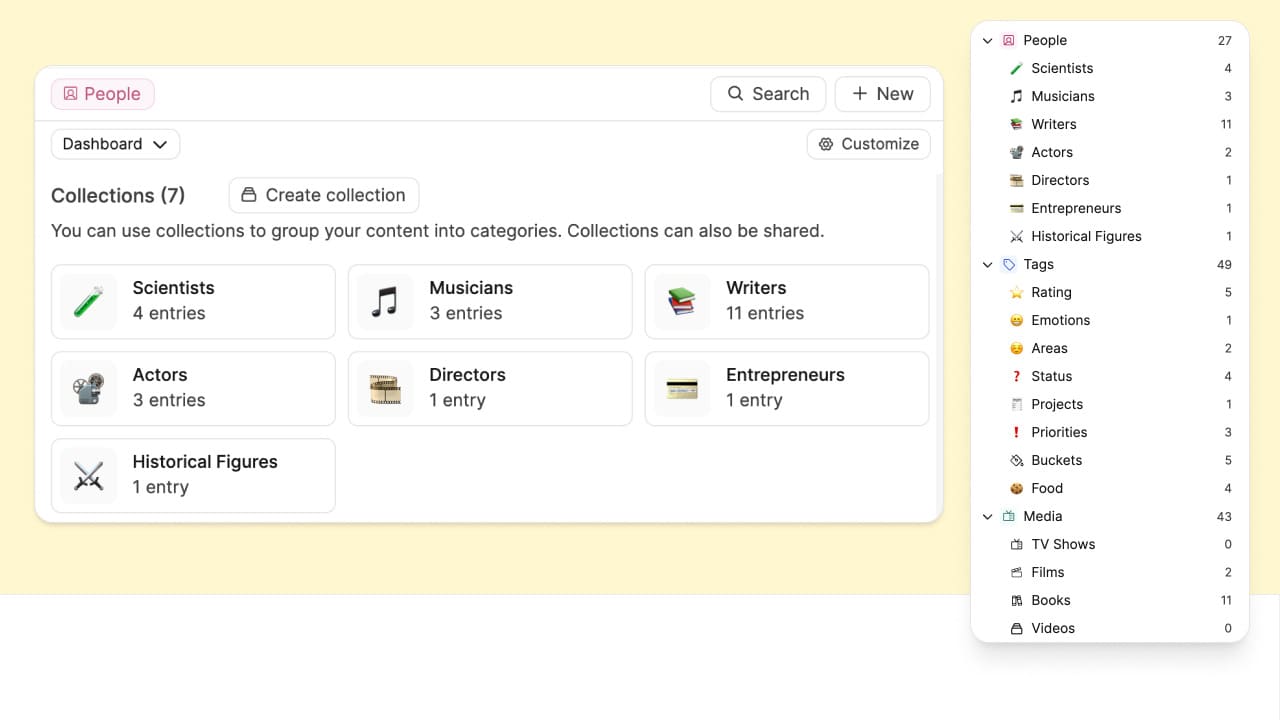Click the crossed swords icon on Historical Figures card

88,475
